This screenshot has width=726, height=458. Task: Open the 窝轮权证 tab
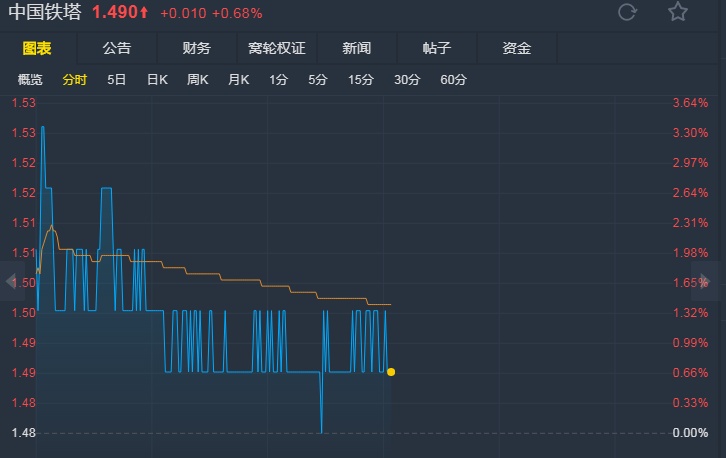coord(277,48)
